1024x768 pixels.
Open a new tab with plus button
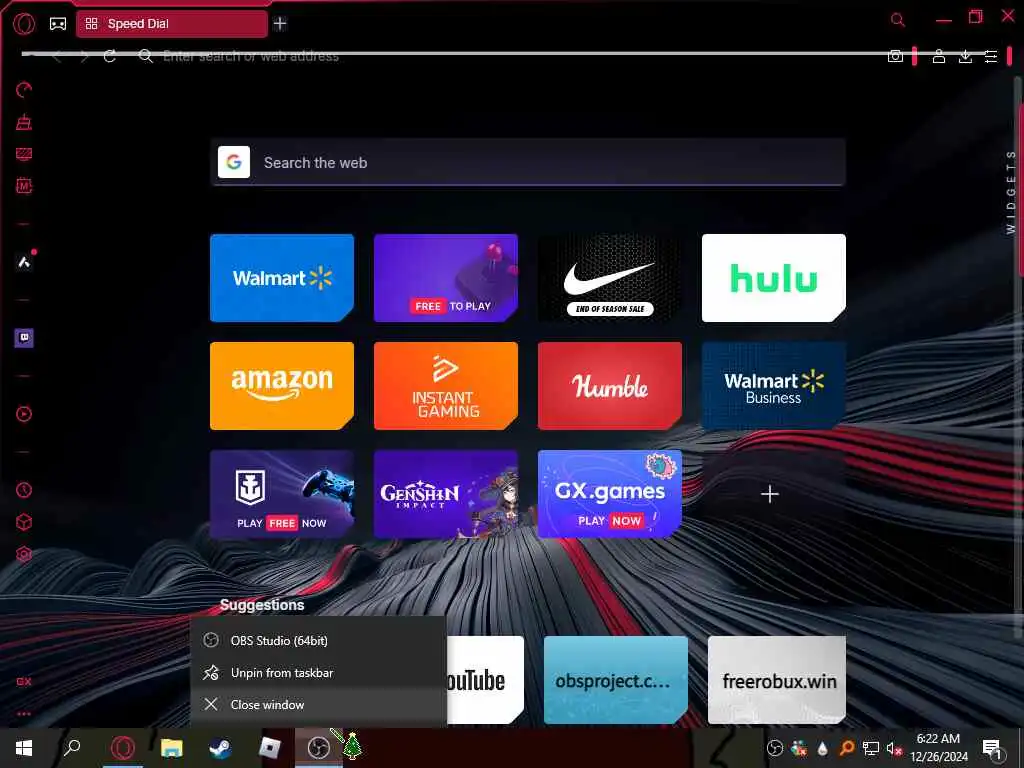click(x=280, y=24)
